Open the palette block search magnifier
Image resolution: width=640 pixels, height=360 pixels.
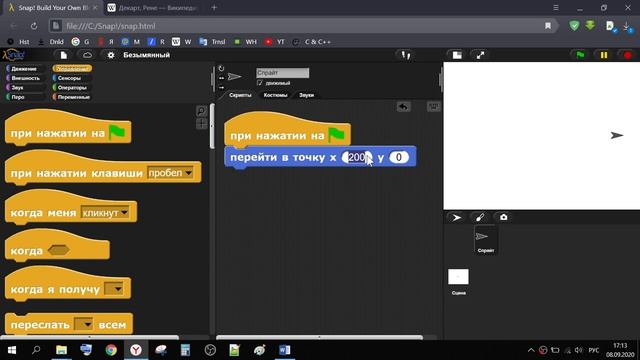[x=202, y=111]
